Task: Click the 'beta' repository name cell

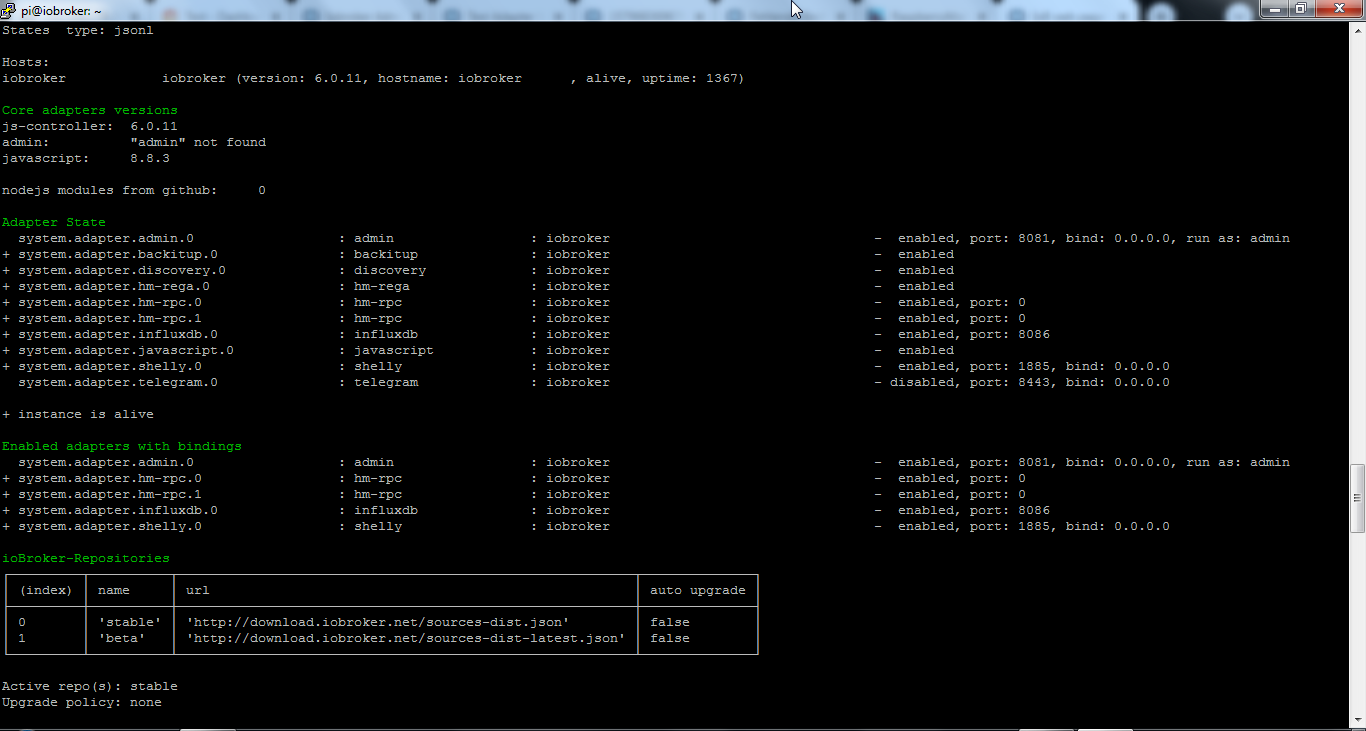Action: click(x=122, y=638)
